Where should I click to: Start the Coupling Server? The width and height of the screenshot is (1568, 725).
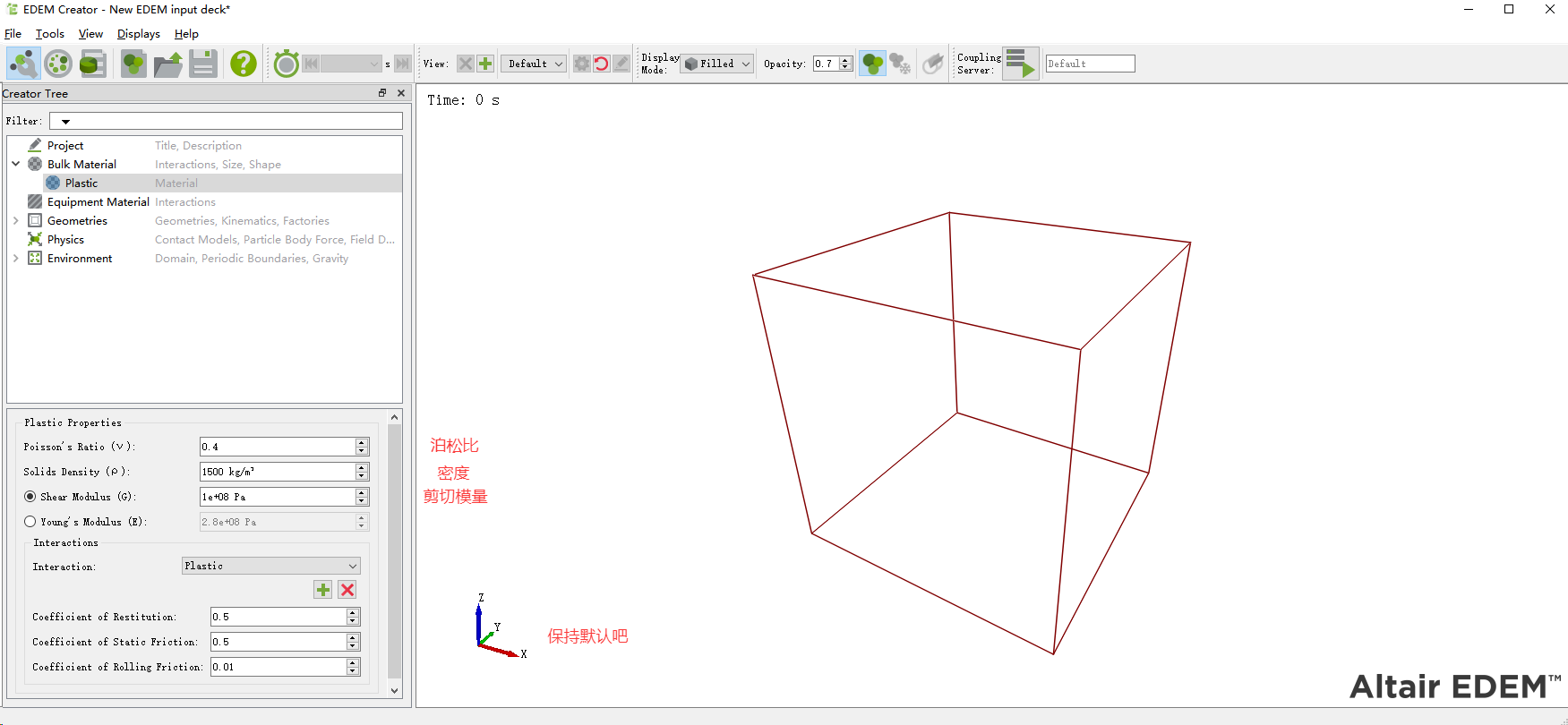tap(1020, 64)
